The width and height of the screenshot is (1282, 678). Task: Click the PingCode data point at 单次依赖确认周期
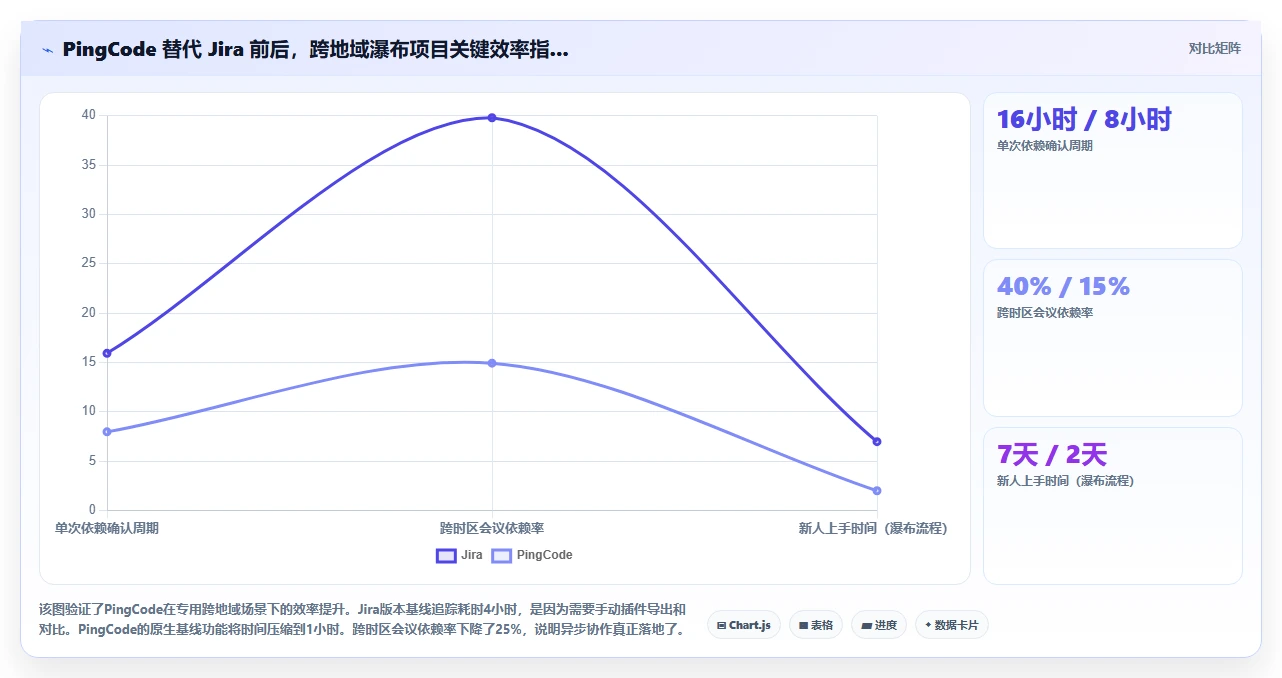[x=107, y=432]
